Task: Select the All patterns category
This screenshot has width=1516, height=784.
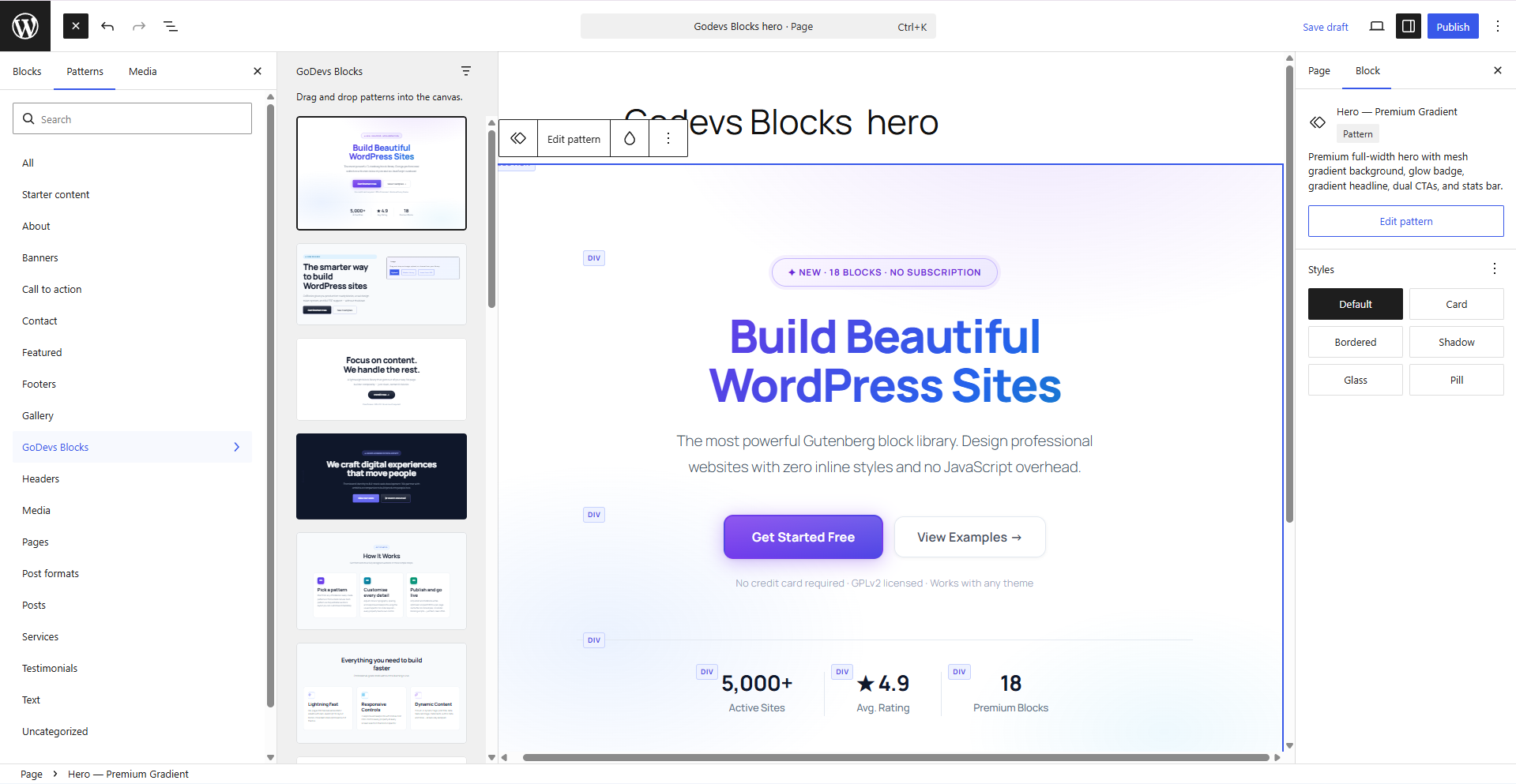Action: click(x=132, y=163)
